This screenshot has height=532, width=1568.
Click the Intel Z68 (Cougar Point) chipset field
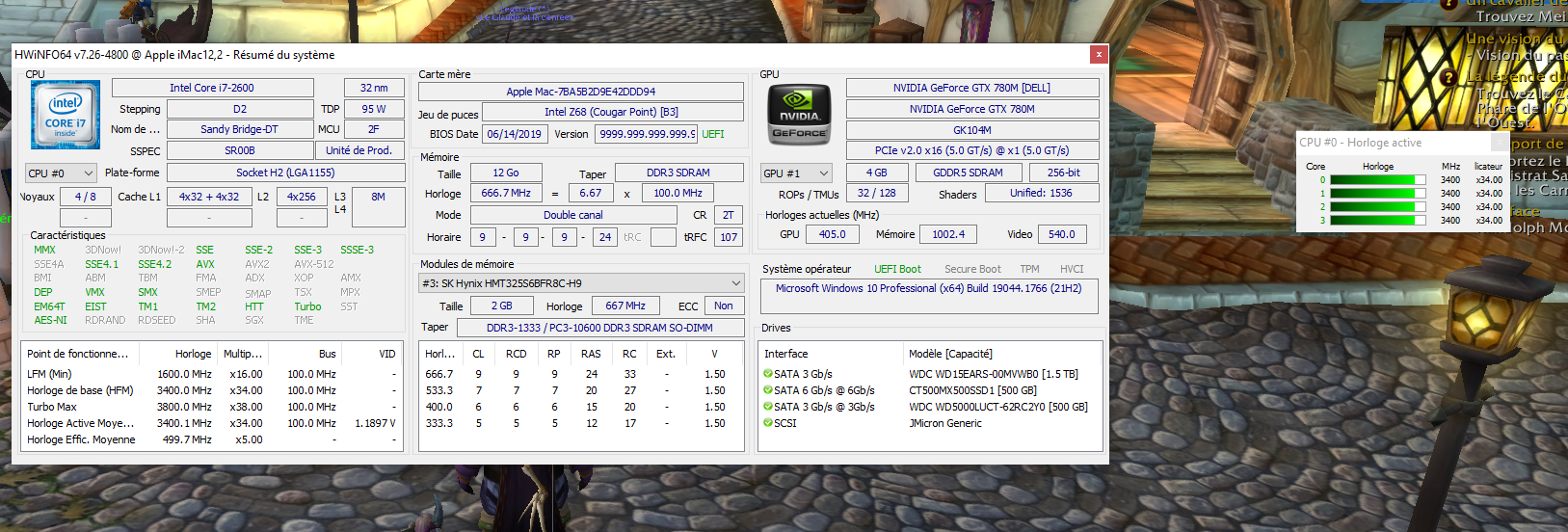pyautogui.click(x=612, y=112)
